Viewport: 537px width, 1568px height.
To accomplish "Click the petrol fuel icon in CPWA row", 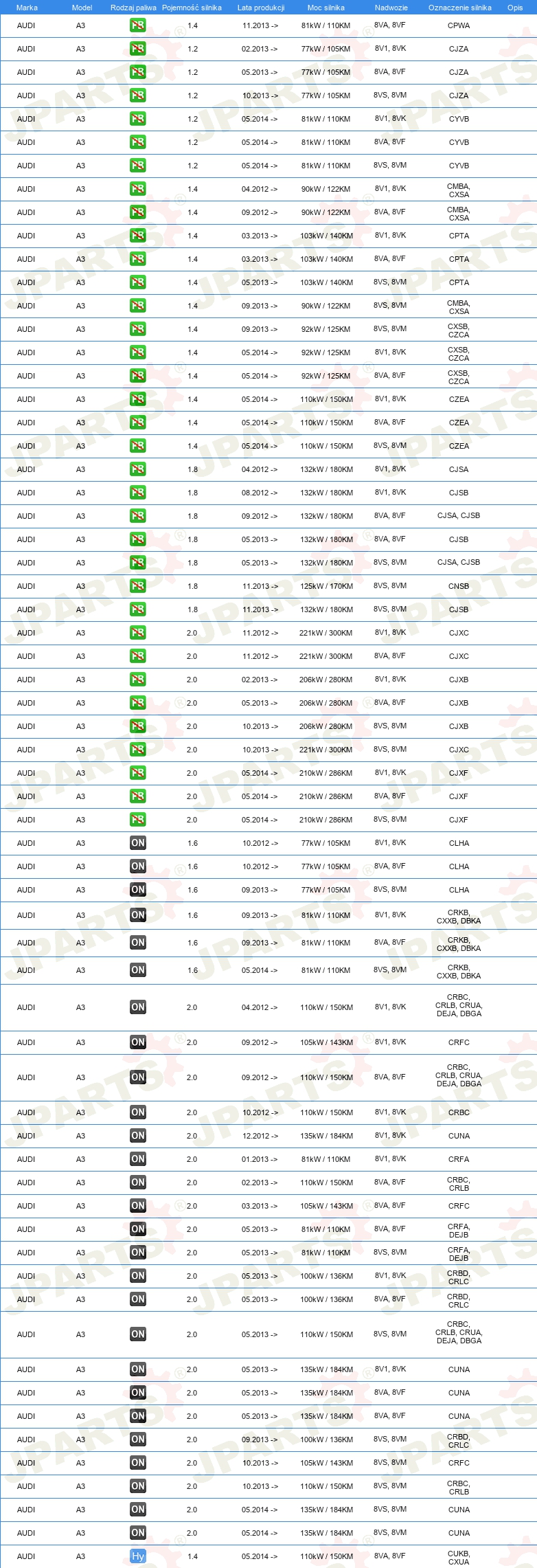I will pos(137,25).
